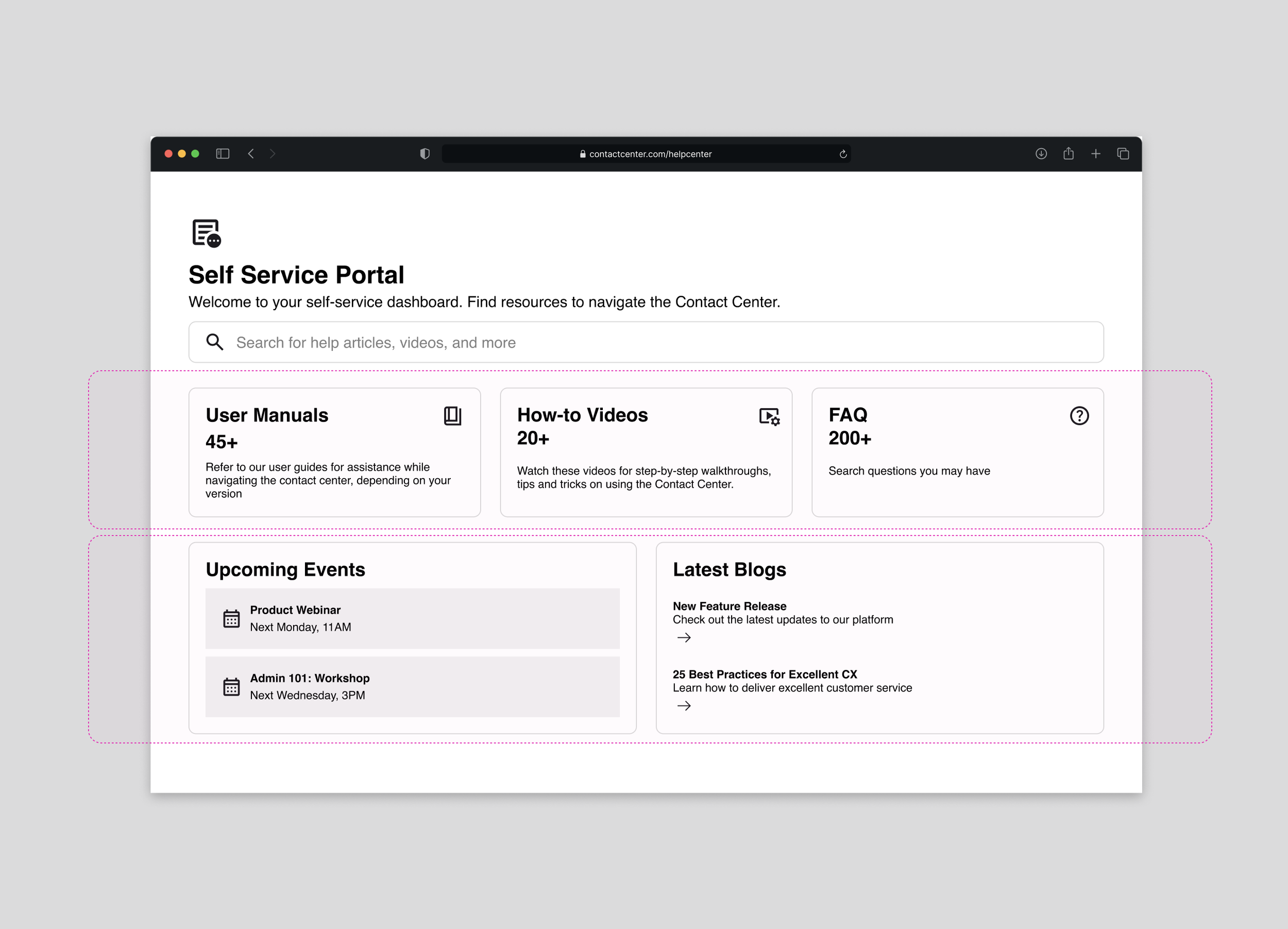The height and width of the screenshot is (929, 1288).
Task: Click the How-to Videos play icon
Action: click(x=769, y=416)
